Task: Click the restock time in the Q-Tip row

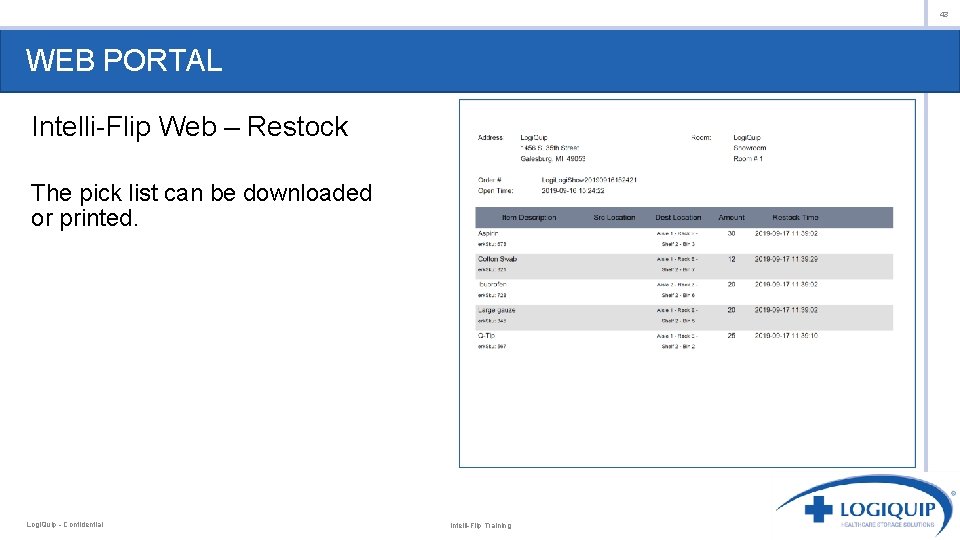Action: tap(786, 336)
